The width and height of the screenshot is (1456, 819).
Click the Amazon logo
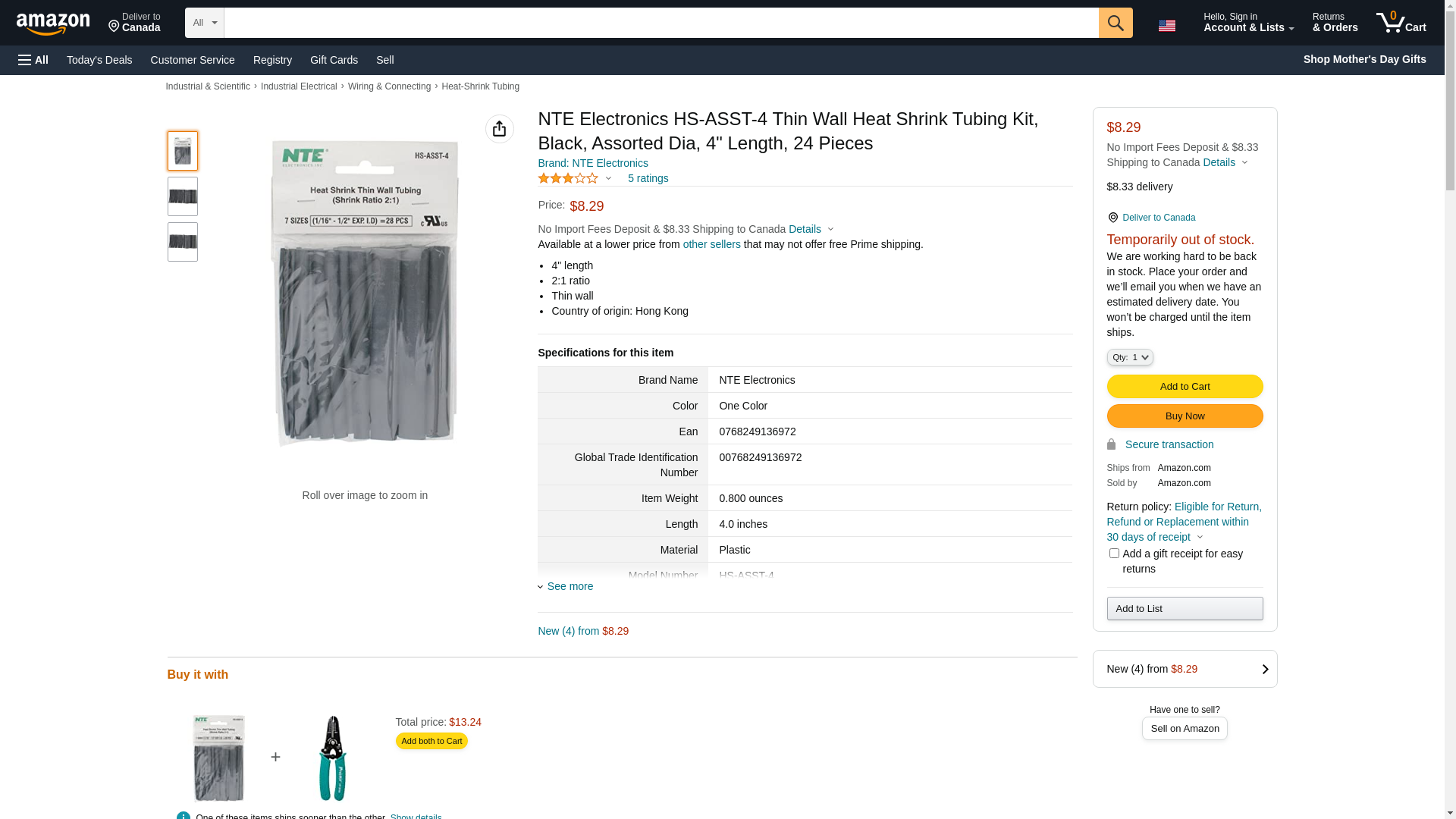pyautogui.click(x=53, y=24)
